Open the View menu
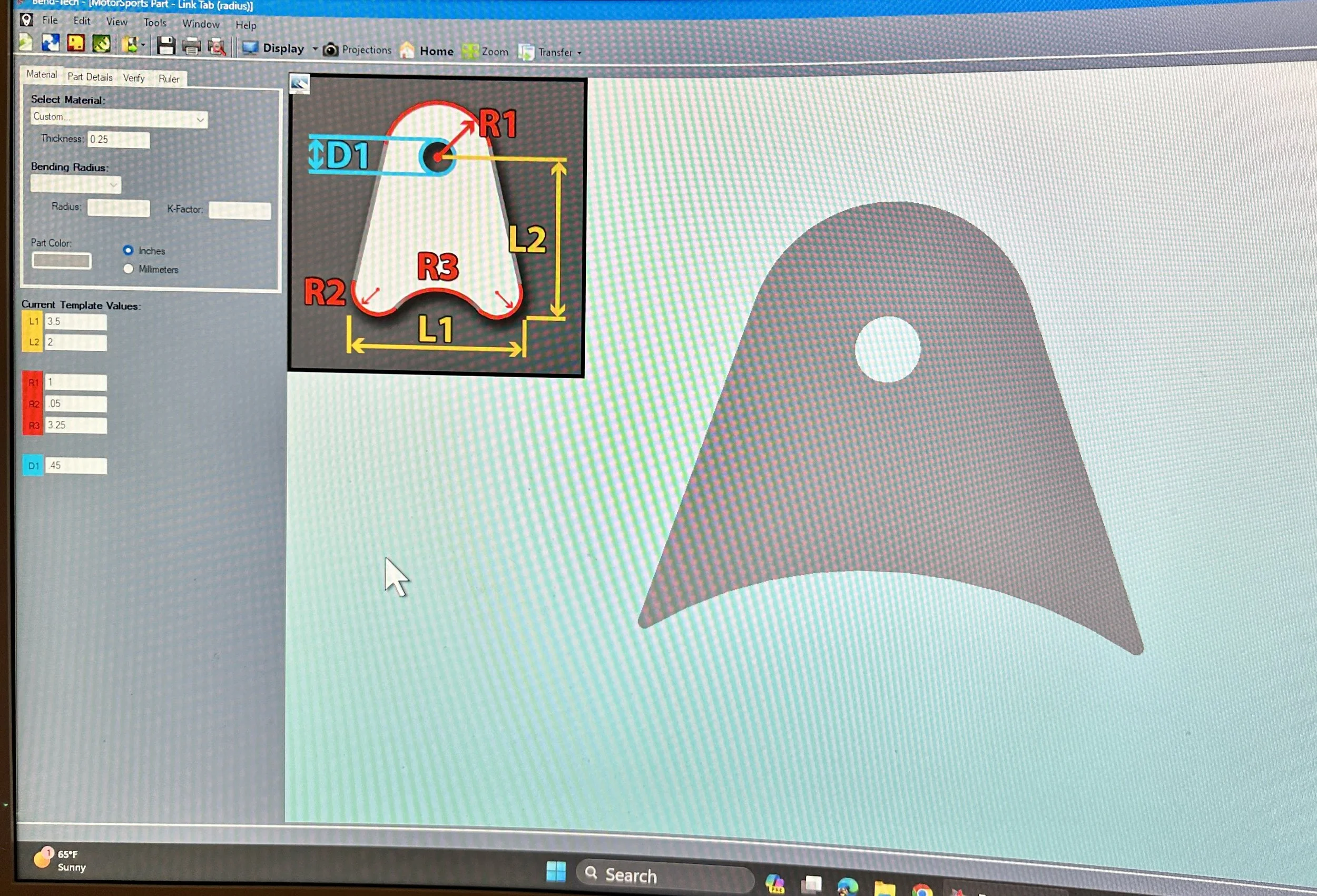1317x896 pixels. pyautogui.click(x=117, y=22)
